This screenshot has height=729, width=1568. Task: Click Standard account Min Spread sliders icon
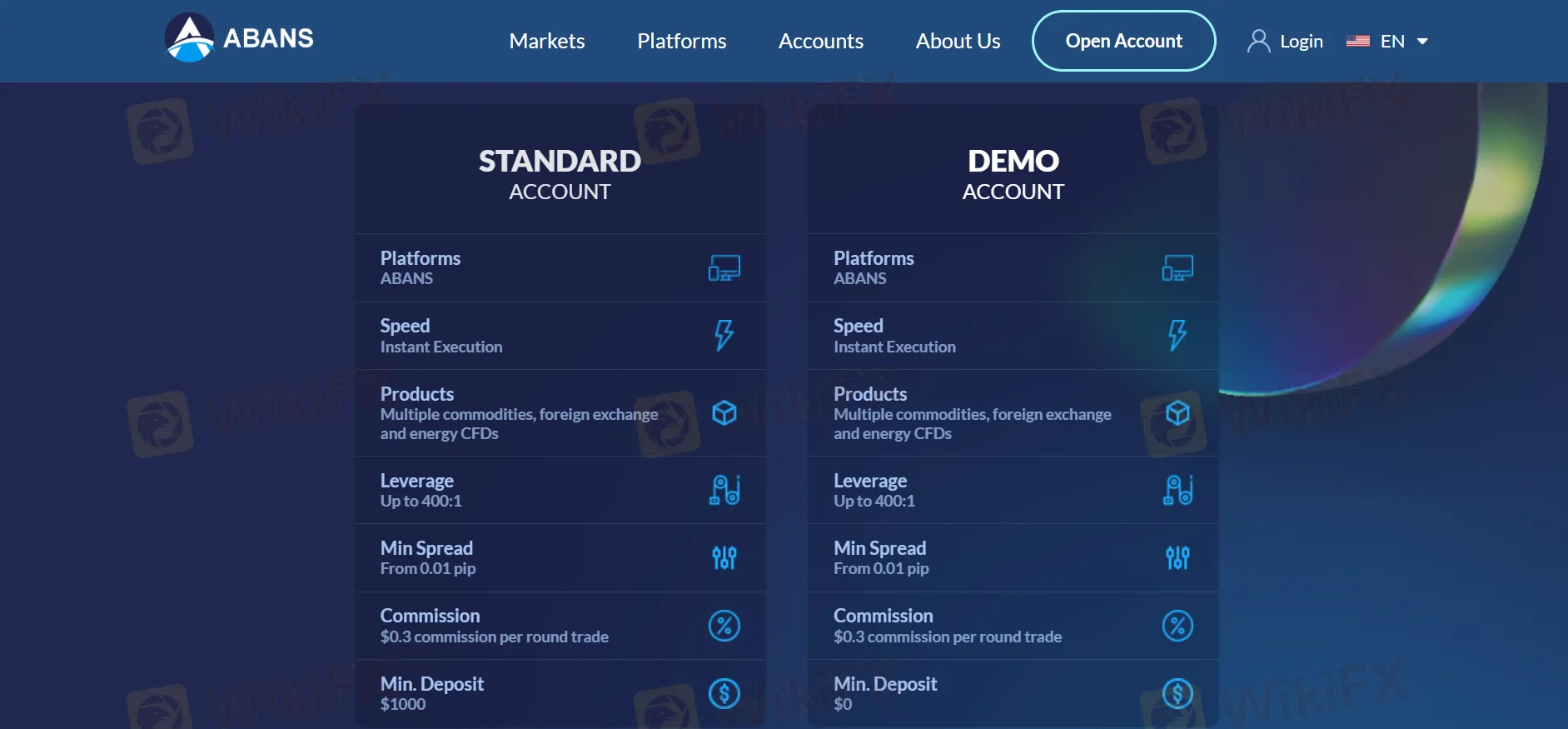coord(724,557)
